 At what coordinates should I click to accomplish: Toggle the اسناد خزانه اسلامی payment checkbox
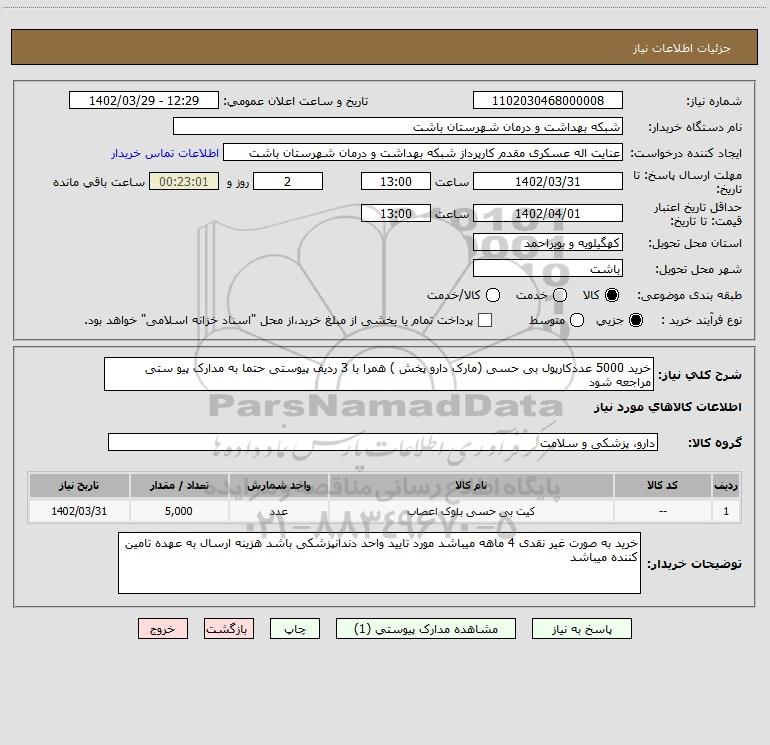[486, 320]
